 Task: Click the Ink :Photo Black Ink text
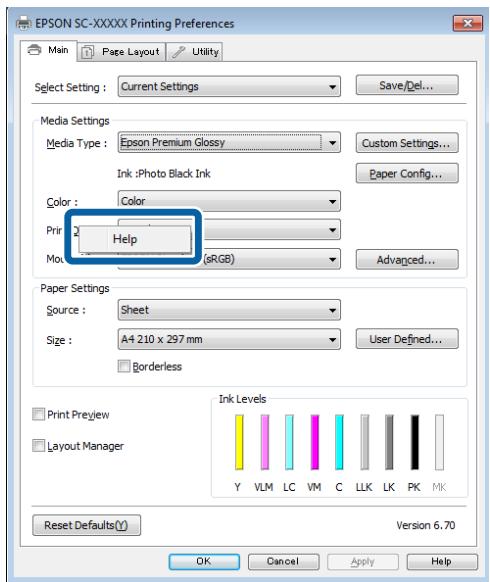coord(164,173)
